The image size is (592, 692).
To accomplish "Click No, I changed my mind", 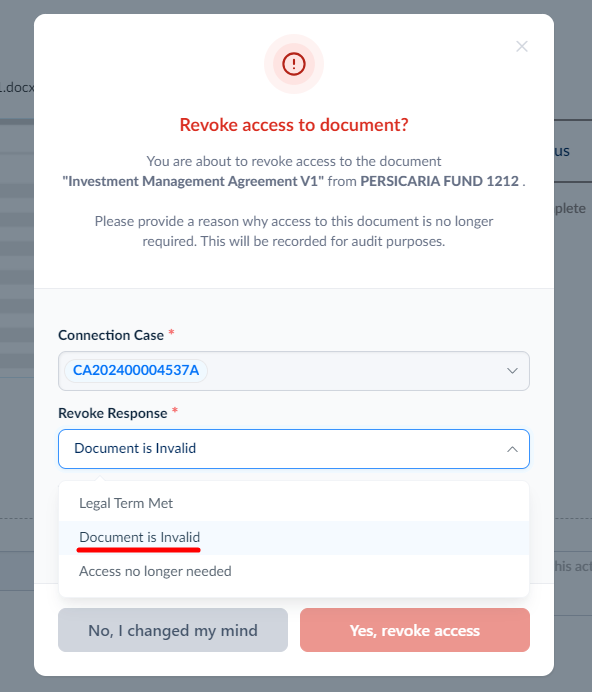I will 173,630.
